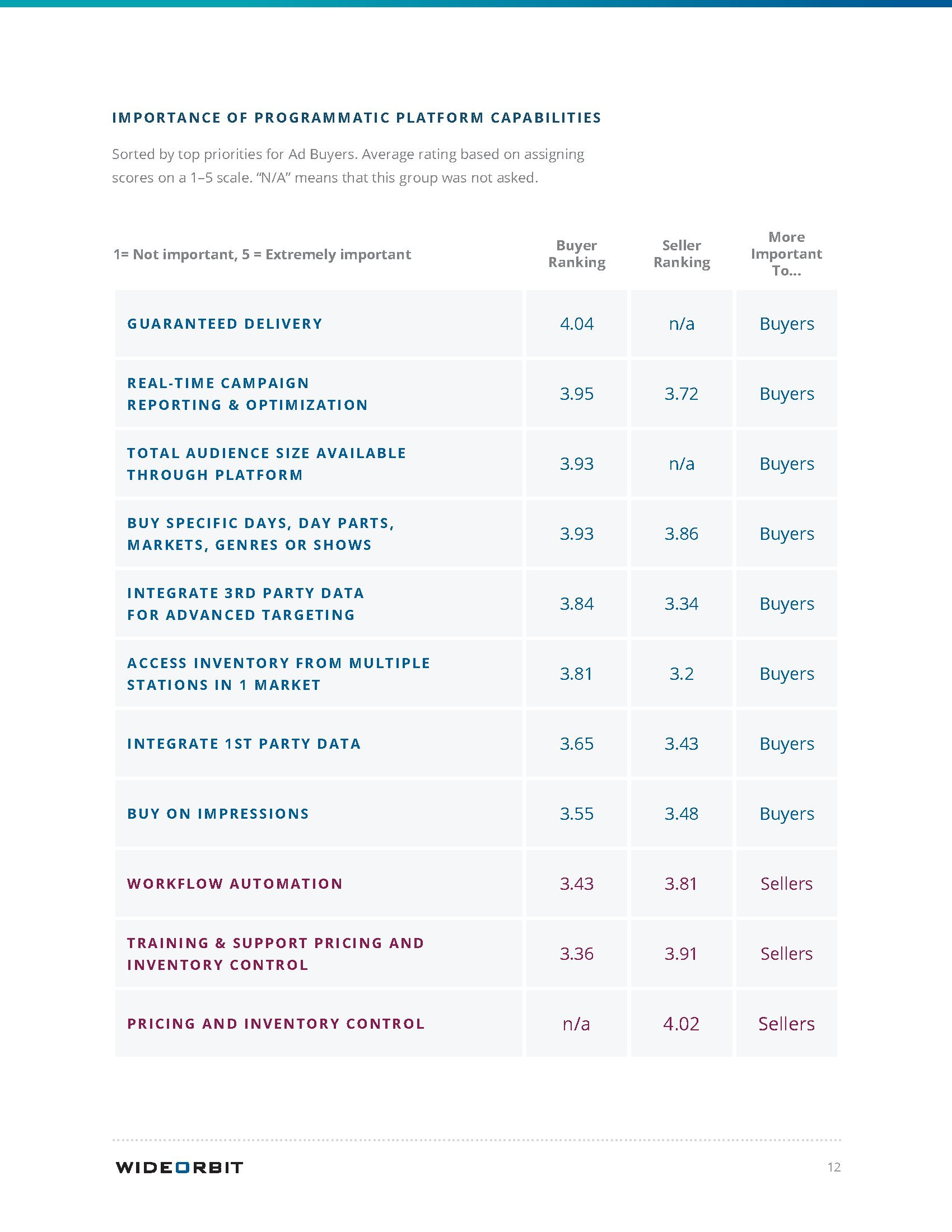Select the 3.72 seller ranking value
Screen dimensions: 952x1232
pos(682,394)
